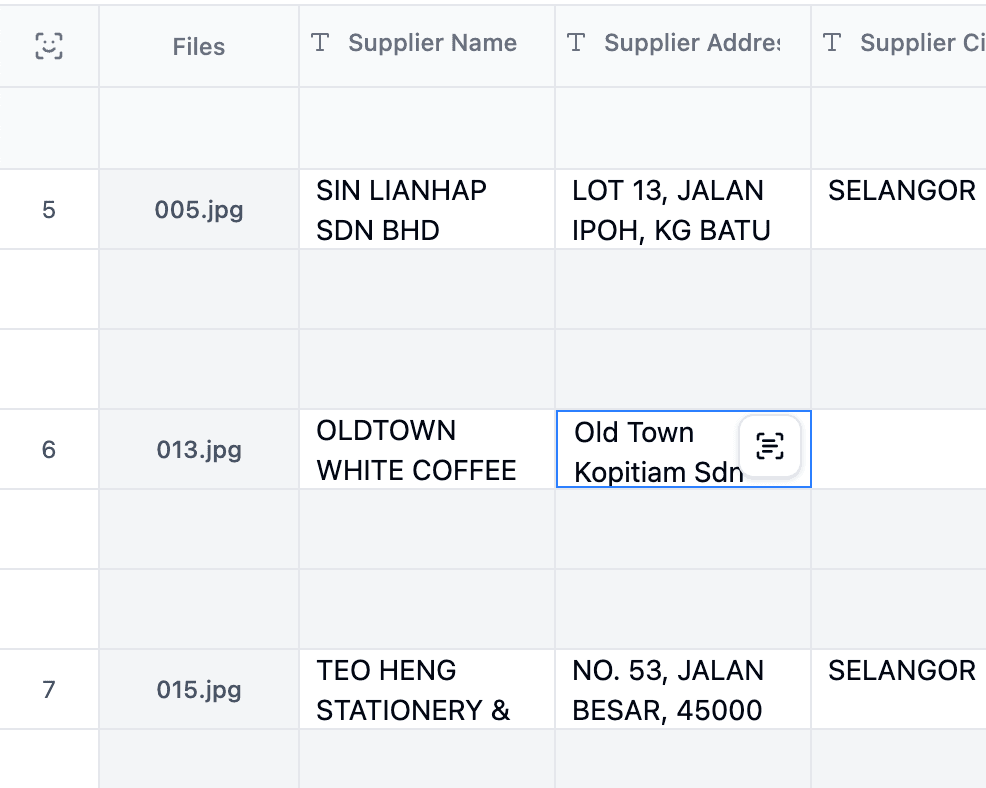Screen dimensions: 986x788
Task: Select the TEO HENG STATIONERY cell
Action: 427,689
